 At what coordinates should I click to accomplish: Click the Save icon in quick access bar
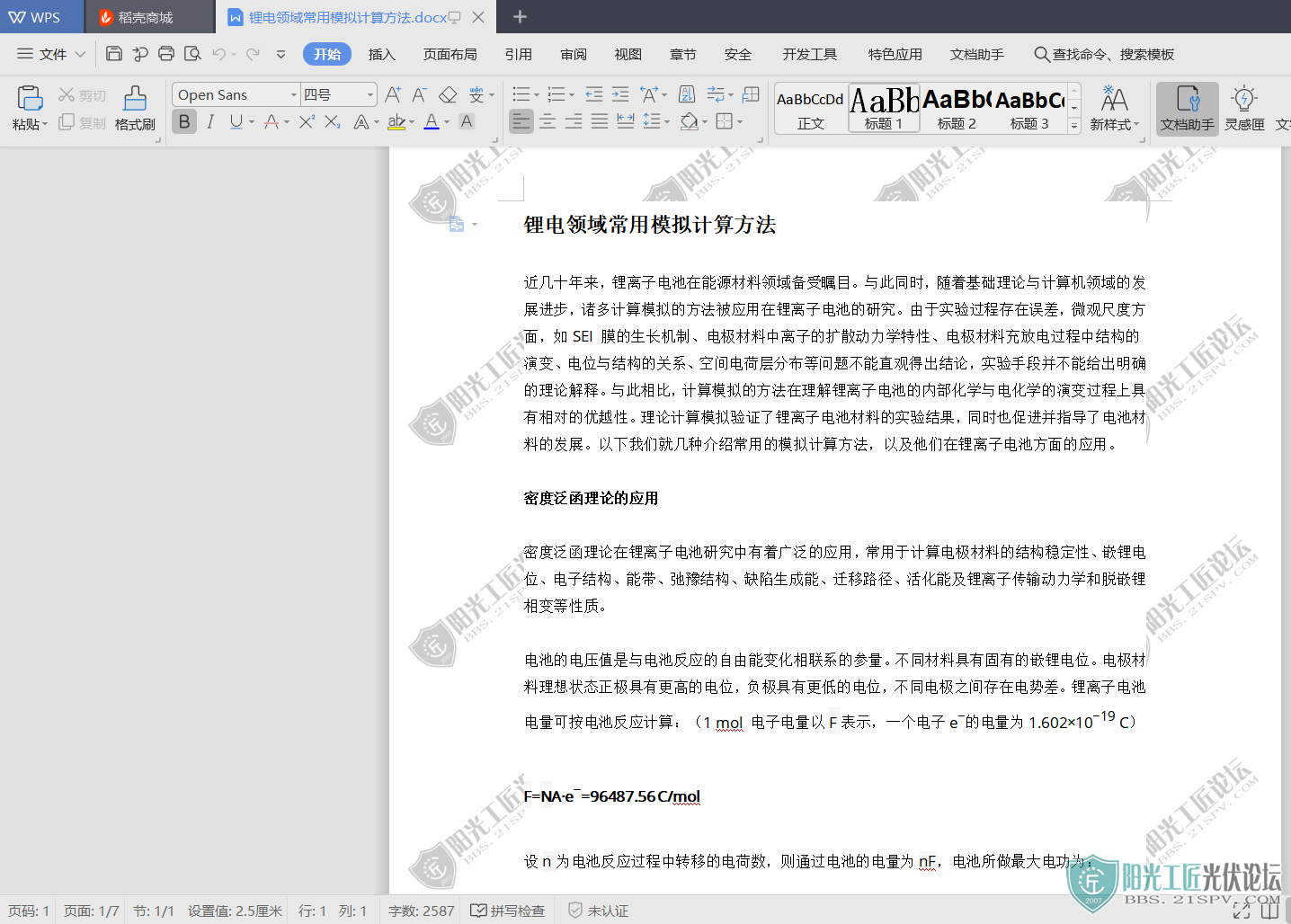coord(114,54)
